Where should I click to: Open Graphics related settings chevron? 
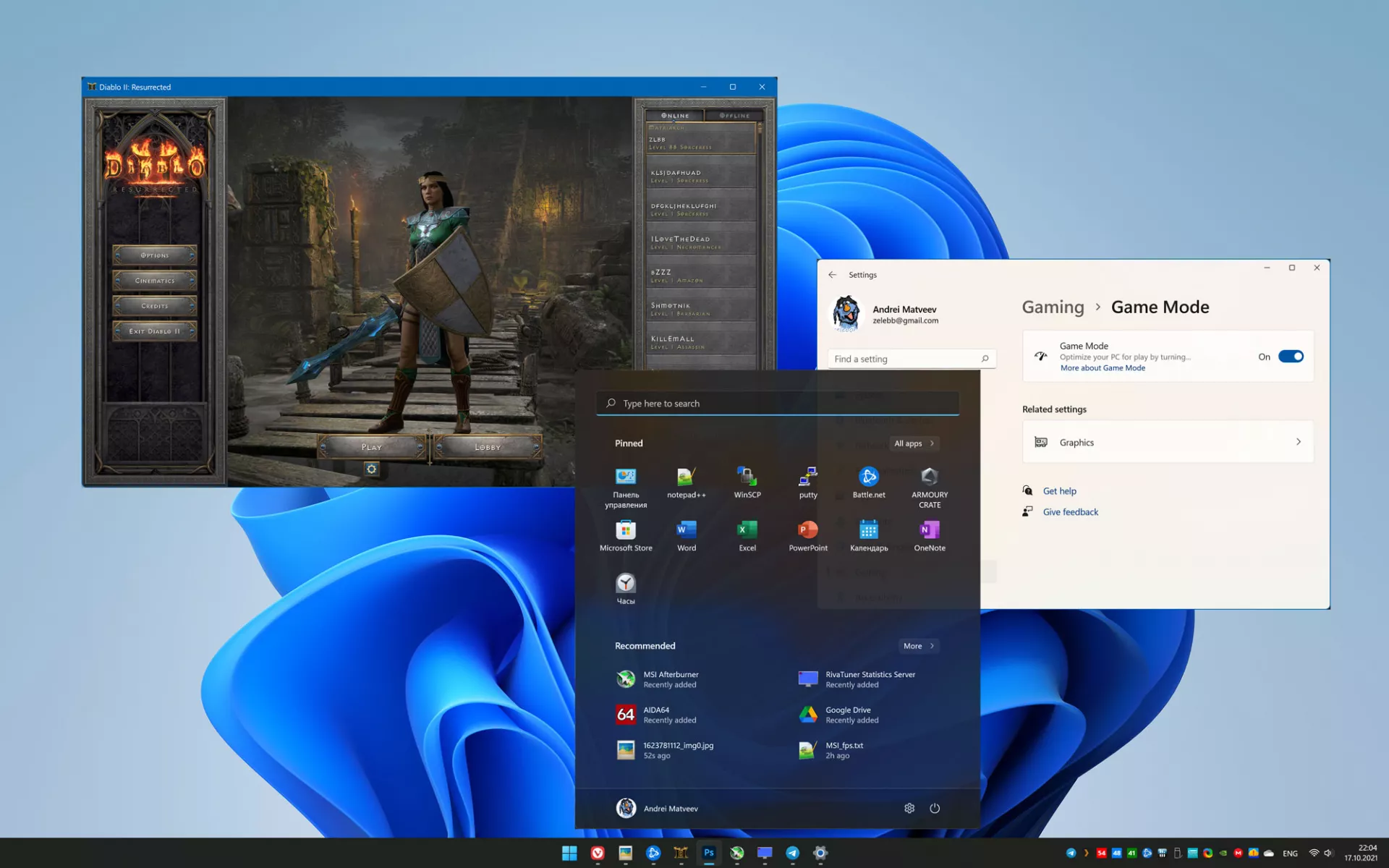[1298, 442]
